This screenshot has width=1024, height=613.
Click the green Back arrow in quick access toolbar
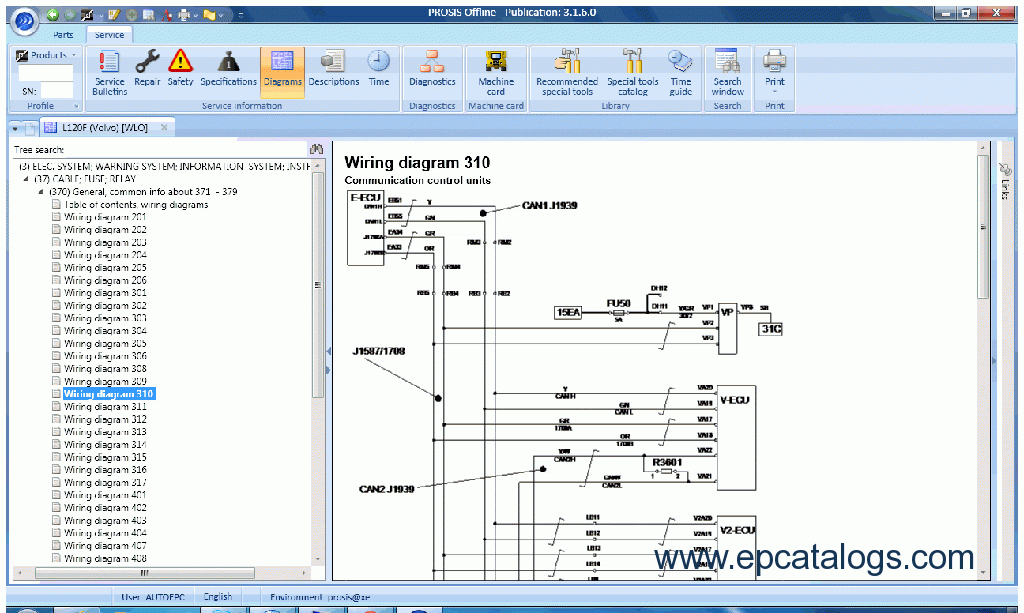pyautogui.click(x=53, y=14)
